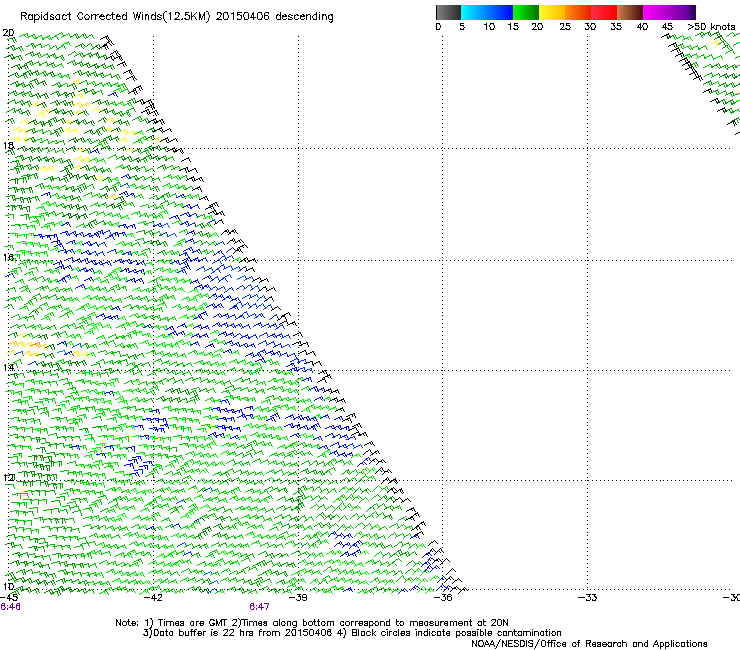
Task: Click the gray 0–5 knots legend segment
Action: point(448,12)
